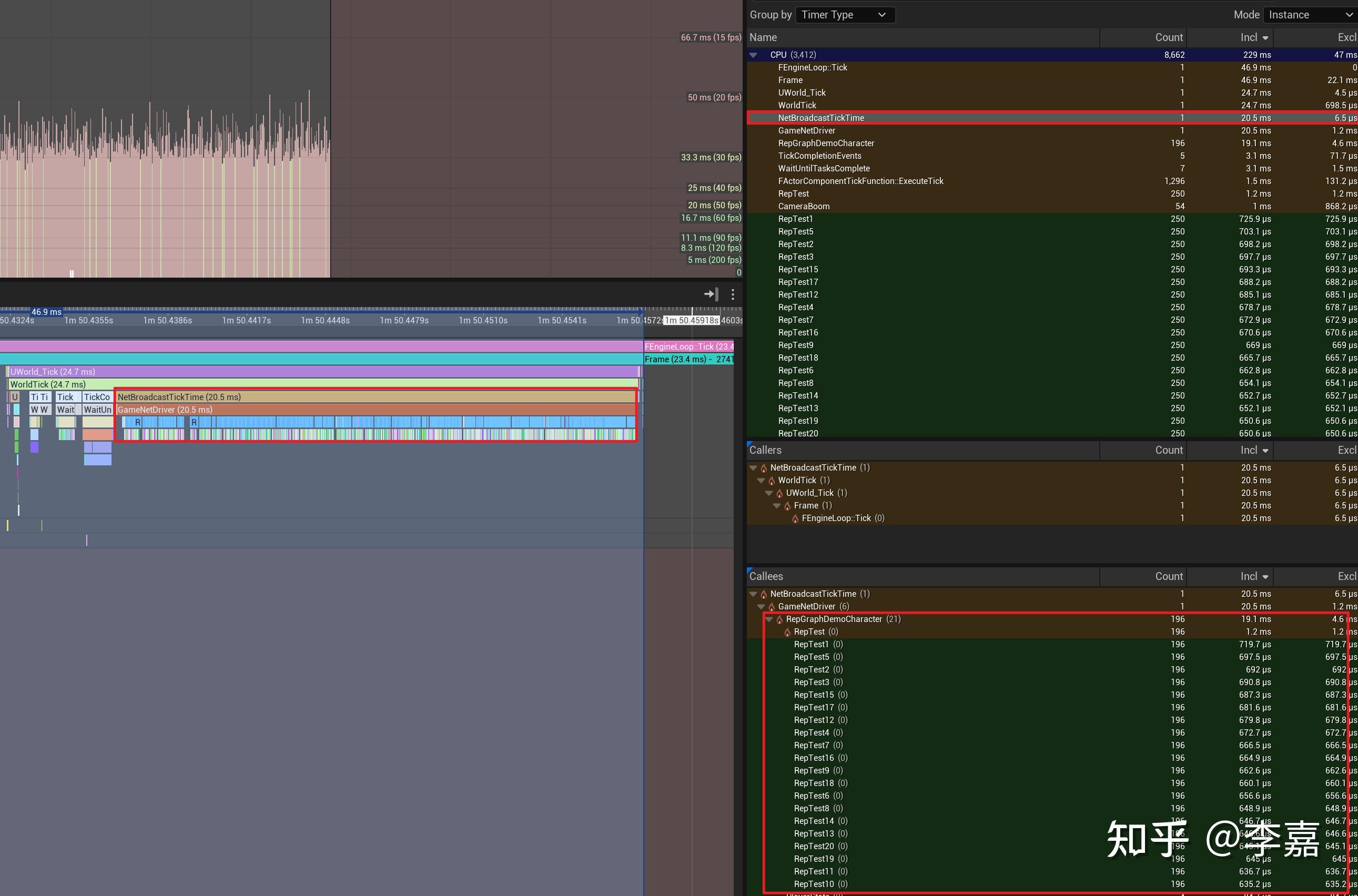Open the three-dot options menu in timing view
The width and height of the screenshot is (1358, 896).
tap(733, 294)
